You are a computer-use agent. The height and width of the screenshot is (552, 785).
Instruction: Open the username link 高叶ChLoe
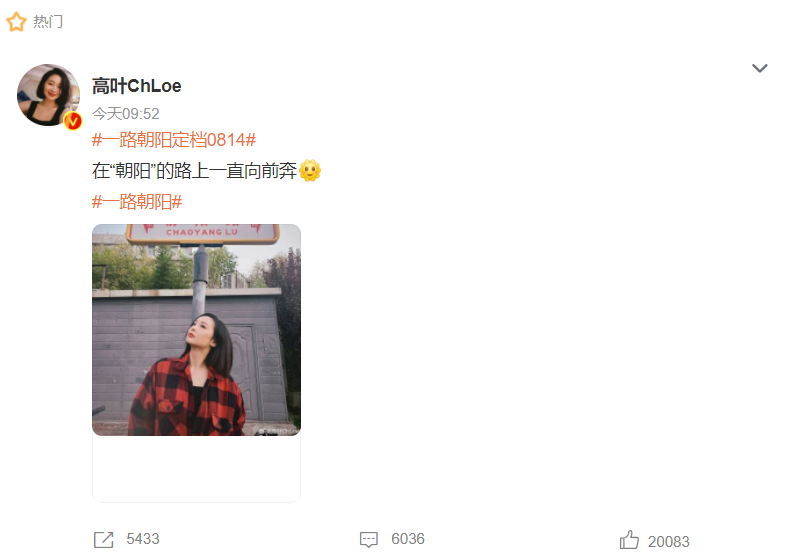137,86
